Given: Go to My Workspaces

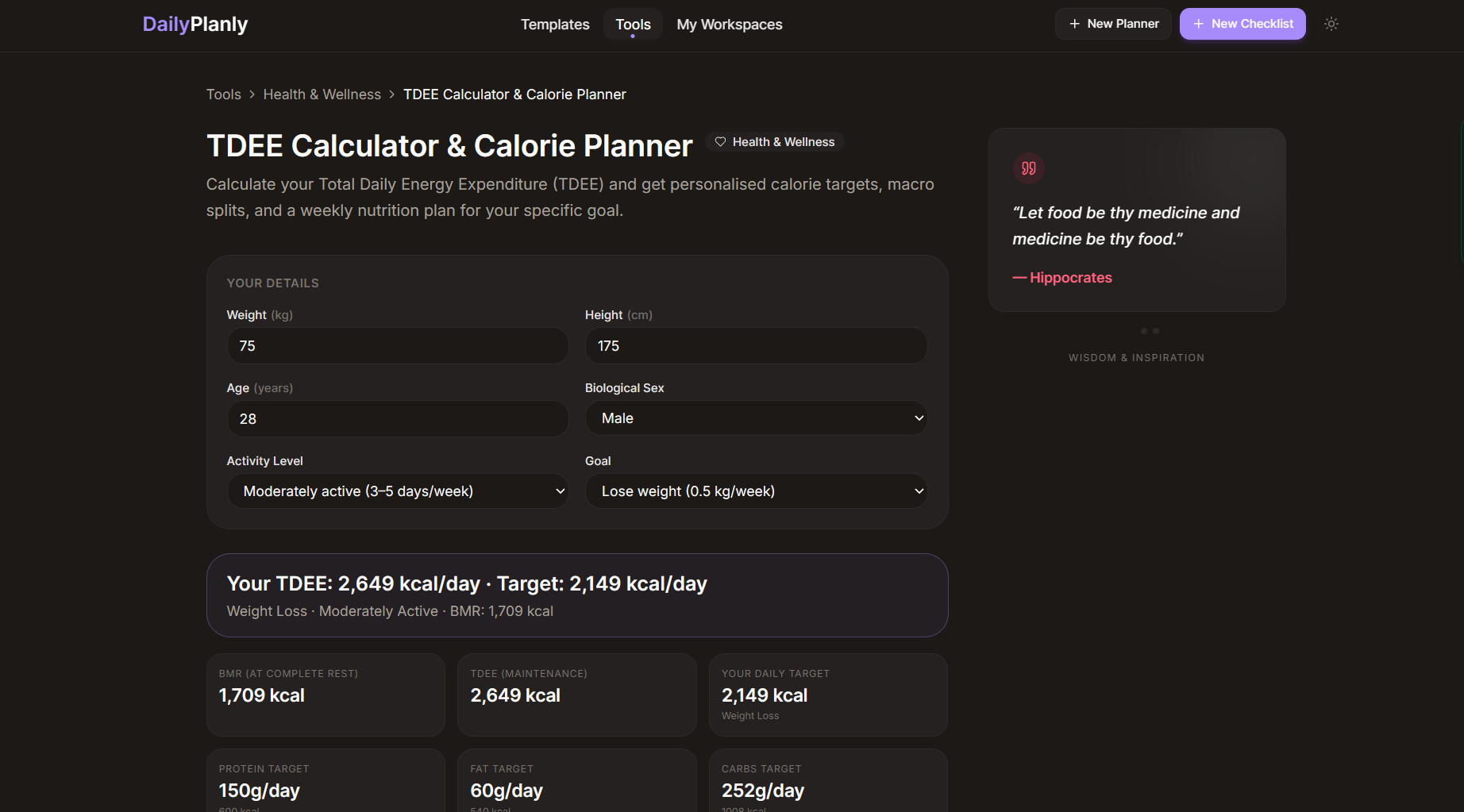Looking at the screenshot, I should click(x=730, y=25).
